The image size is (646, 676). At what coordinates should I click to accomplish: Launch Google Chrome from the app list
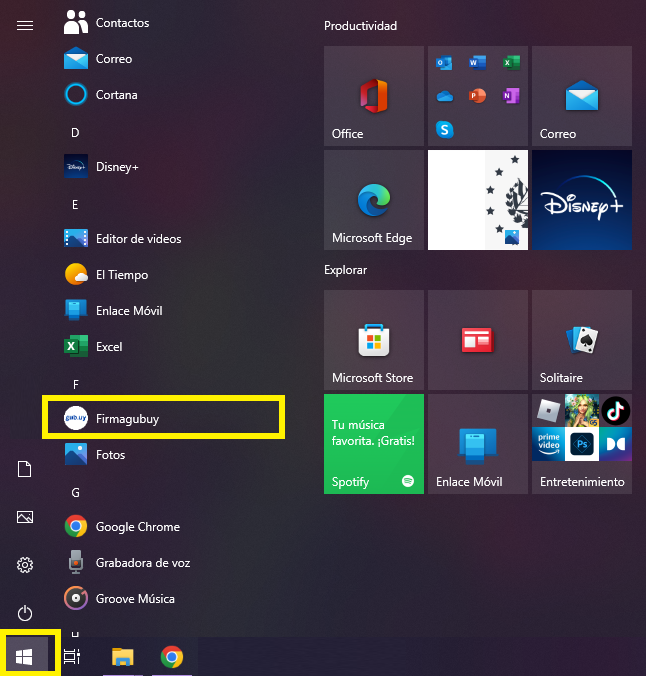[x=164, y=526]
